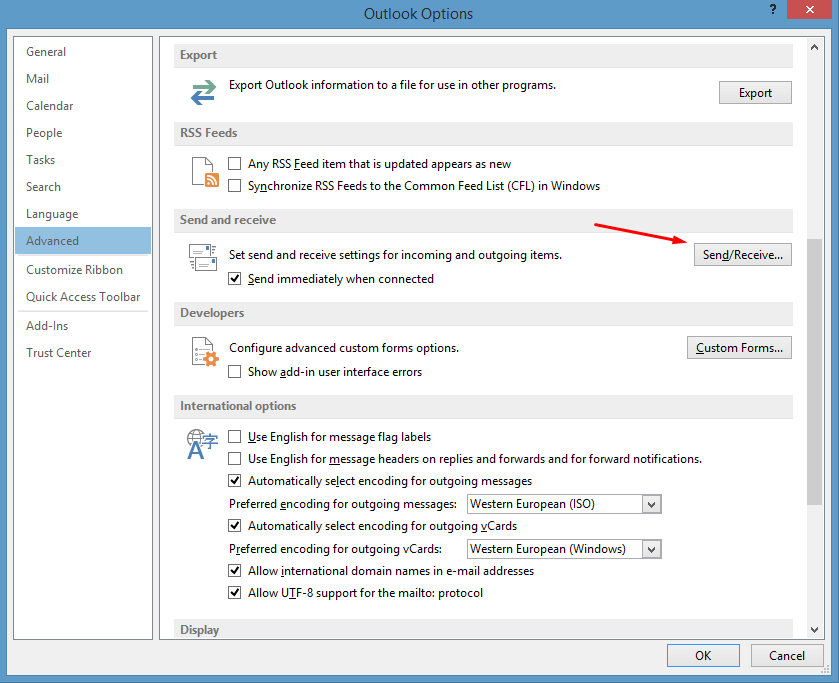Open the General options category
Viewport: 839px width, 683px height.
83,52
